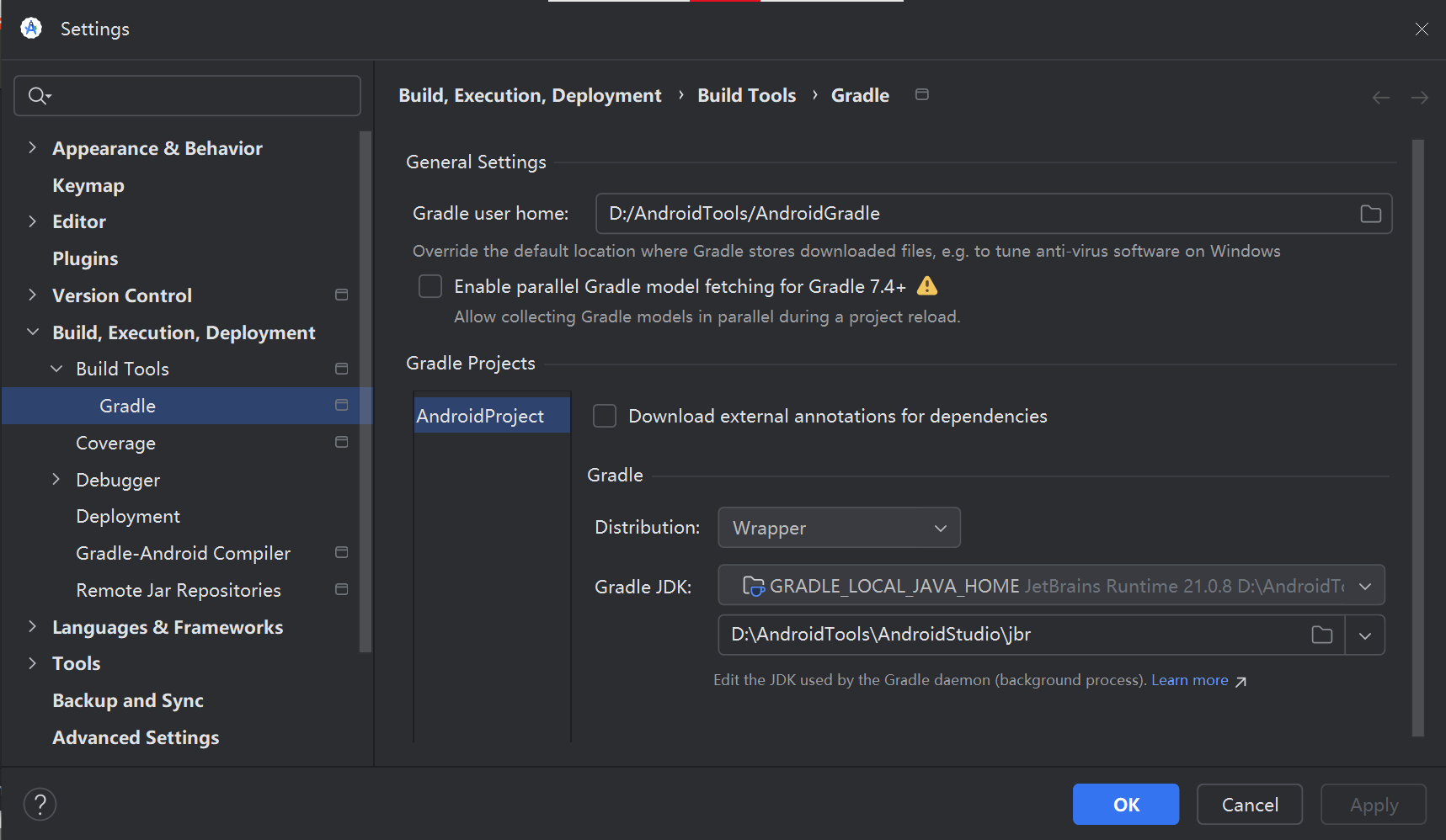Screen dimensions: 1446x840
Task: Click the external link arrow after Learn more
Action: point(1241,682)
